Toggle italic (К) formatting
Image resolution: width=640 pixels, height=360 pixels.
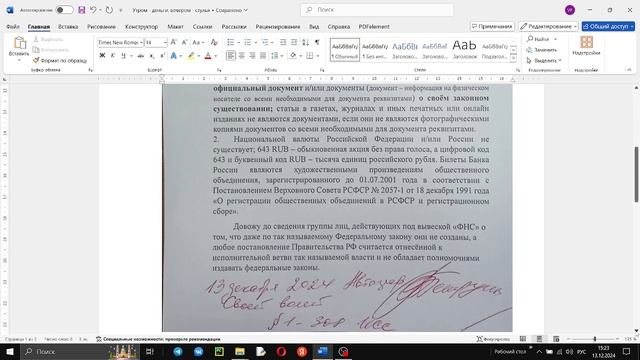point(113,56)
